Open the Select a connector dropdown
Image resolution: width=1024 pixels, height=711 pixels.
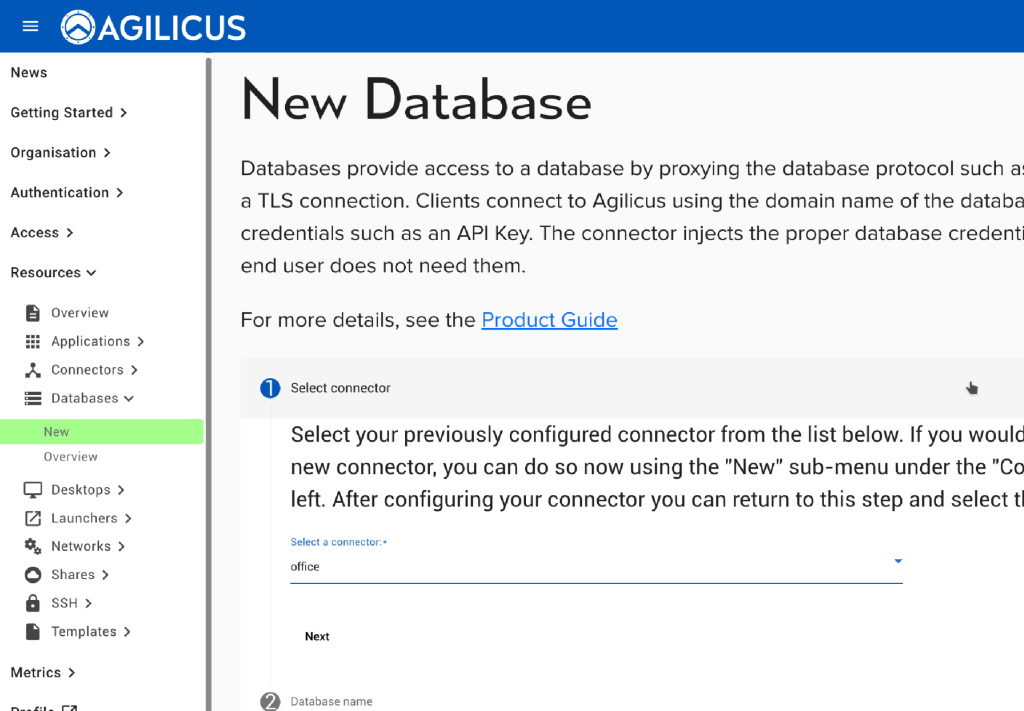[596, 566]
